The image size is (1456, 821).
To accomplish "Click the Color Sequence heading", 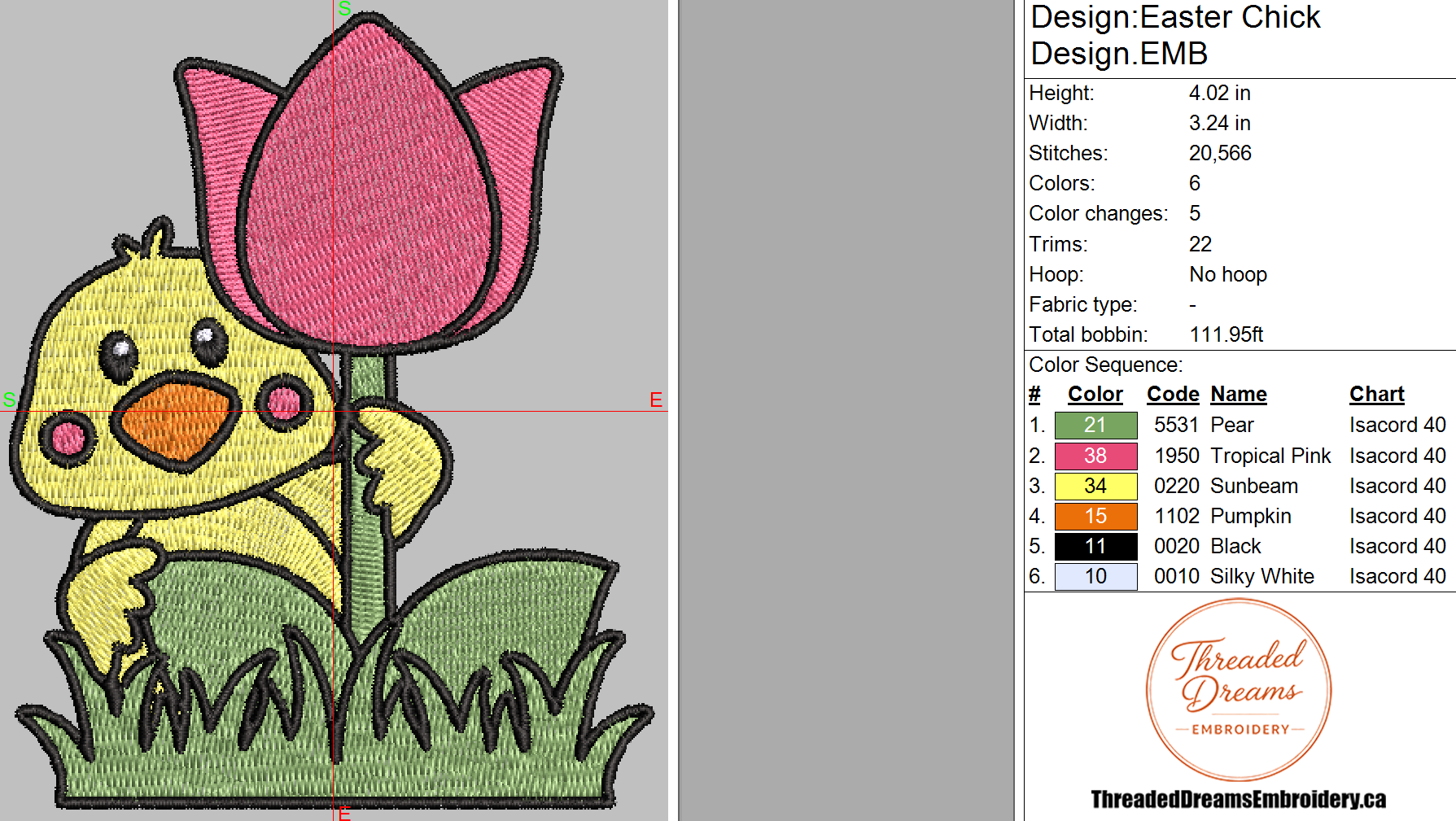I will tap(1106, 365).
